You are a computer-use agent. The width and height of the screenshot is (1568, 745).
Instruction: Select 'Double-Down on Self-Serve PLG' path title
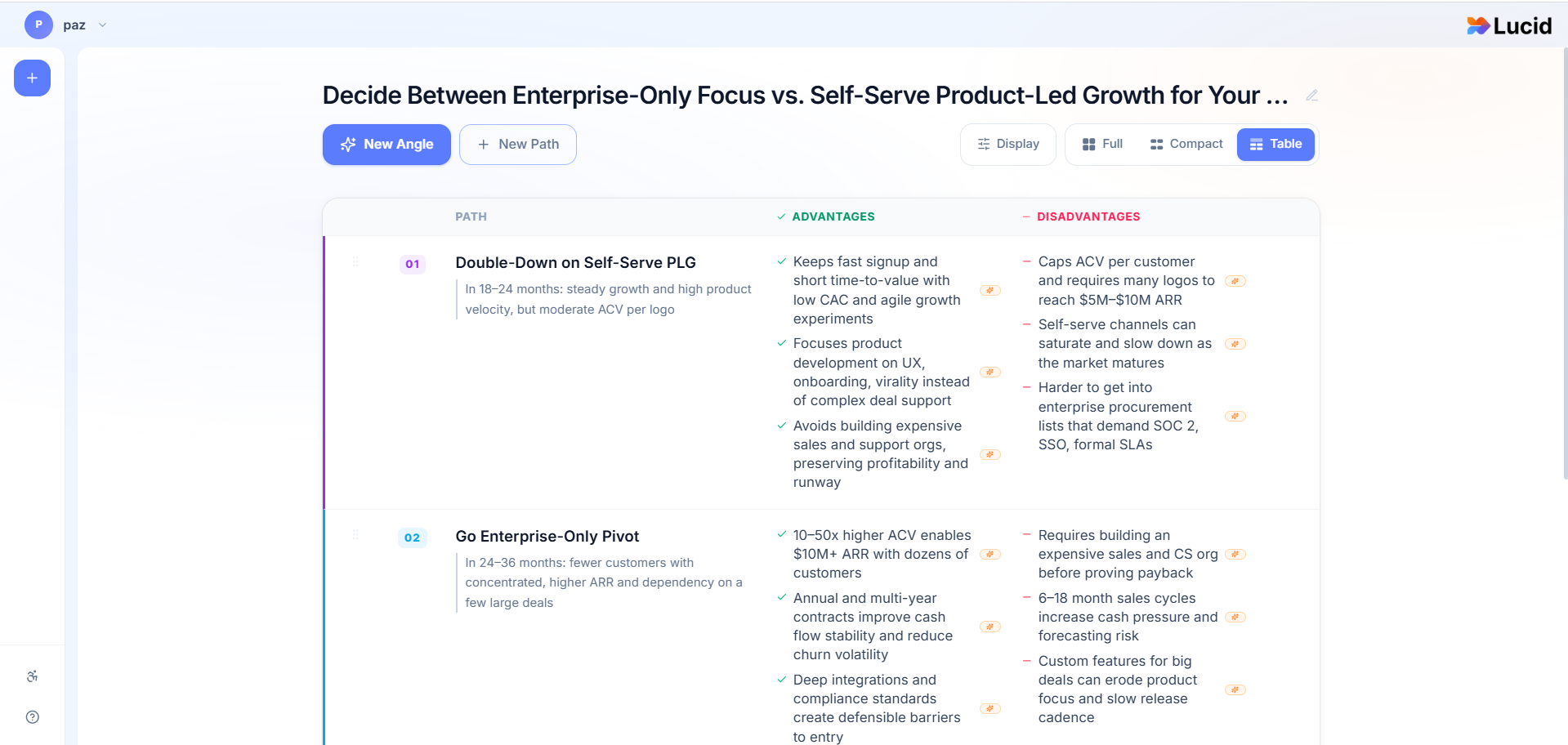coord(575,263)
